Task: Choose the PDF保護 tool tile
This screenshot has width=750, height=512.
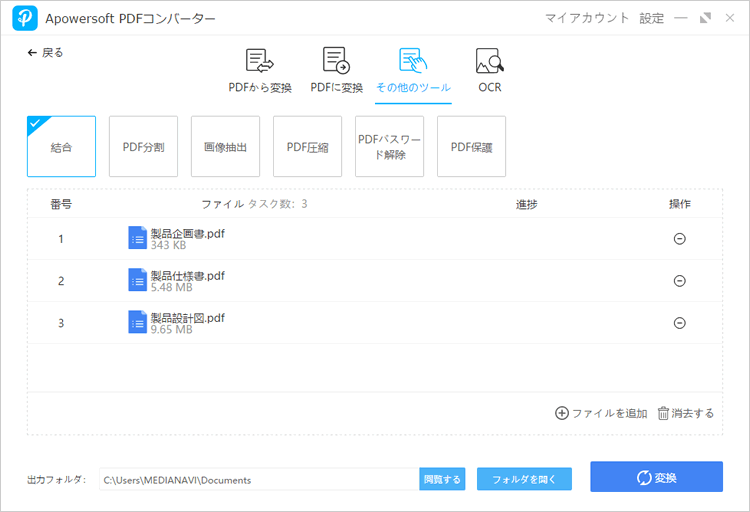Action: 472,146
